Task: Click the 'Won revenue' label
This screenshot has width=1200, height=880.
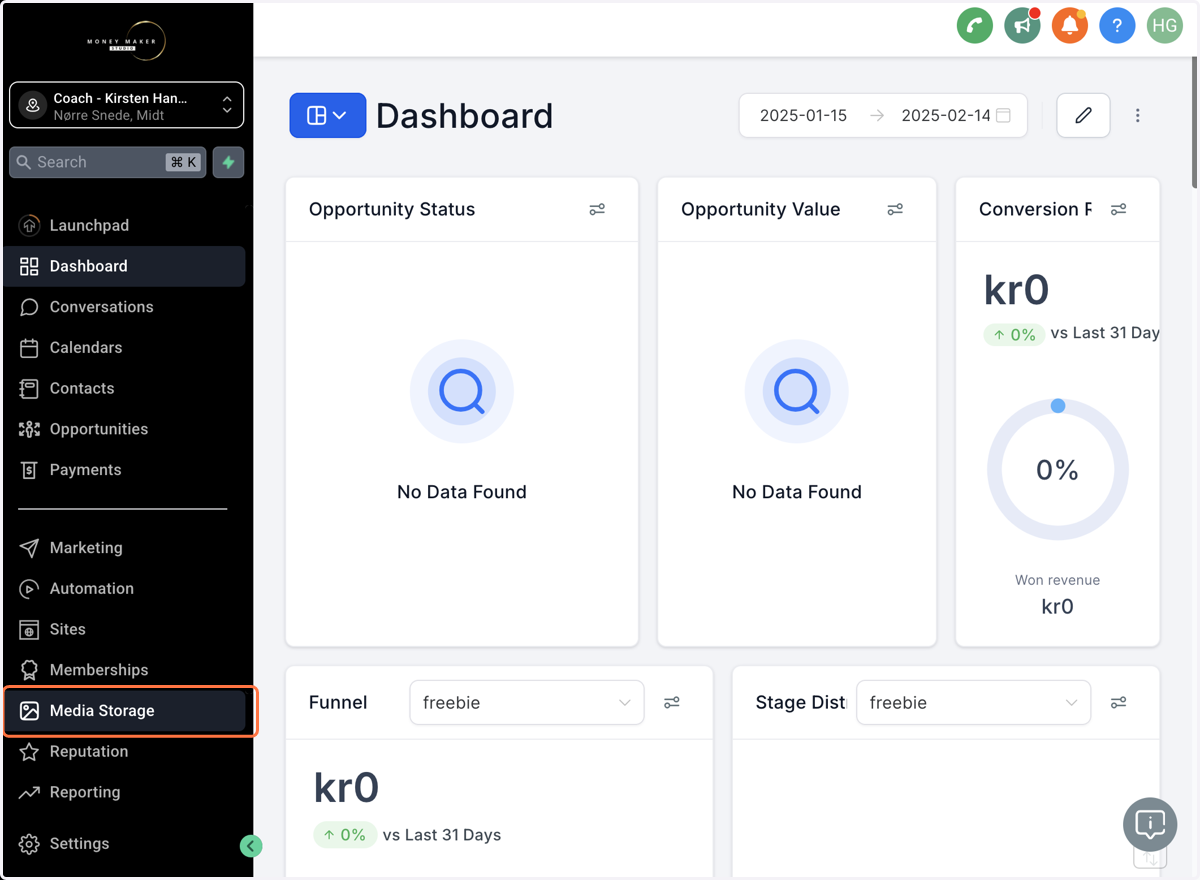Action: tap(1058, 580)
